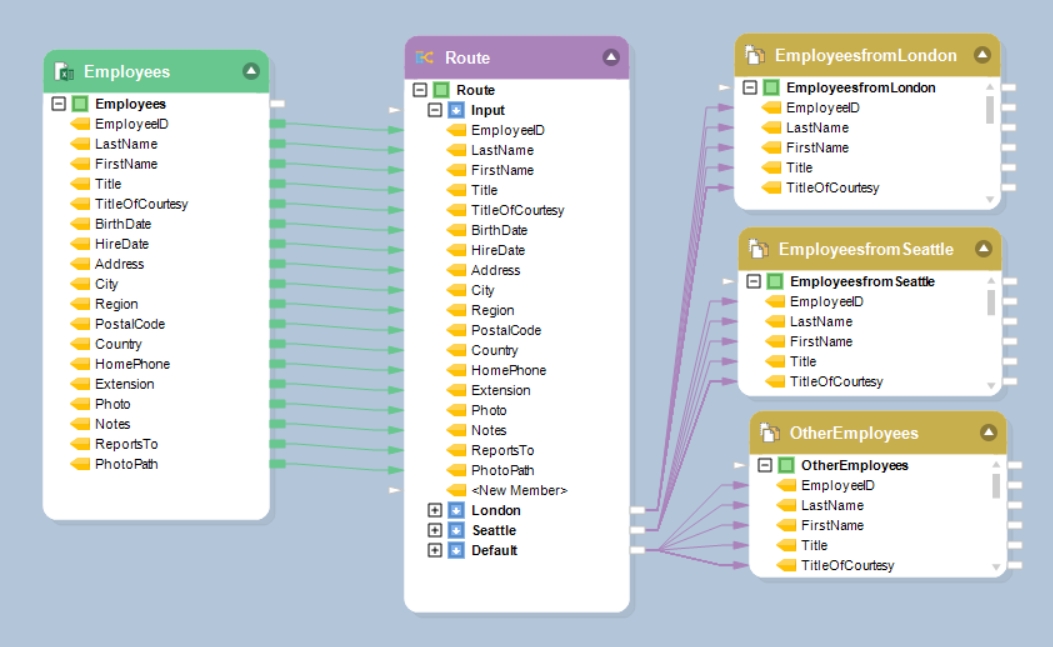Expand the Default node in Route

(434, 550)
